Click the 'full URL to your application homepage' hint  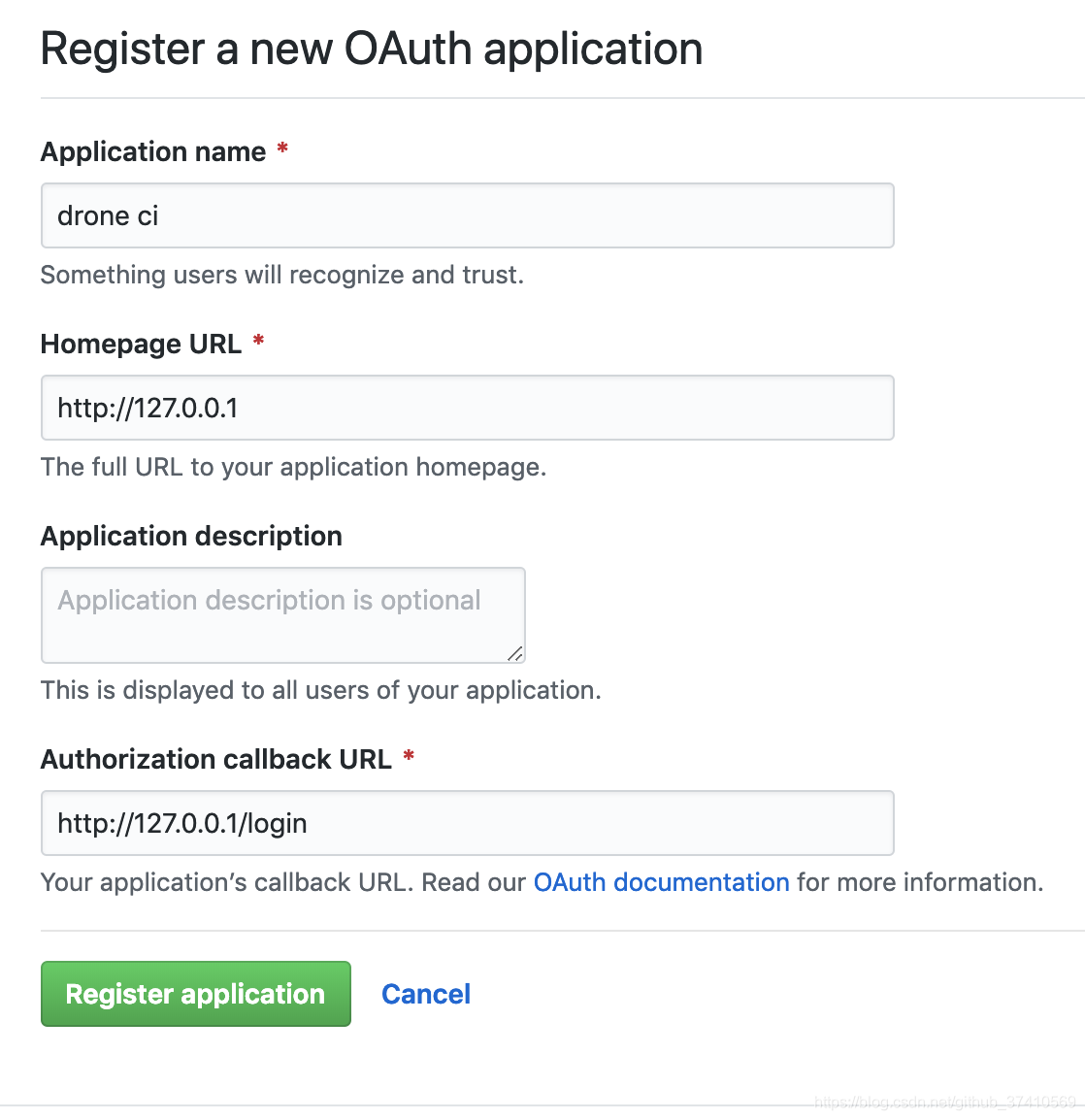pos(294,467)
